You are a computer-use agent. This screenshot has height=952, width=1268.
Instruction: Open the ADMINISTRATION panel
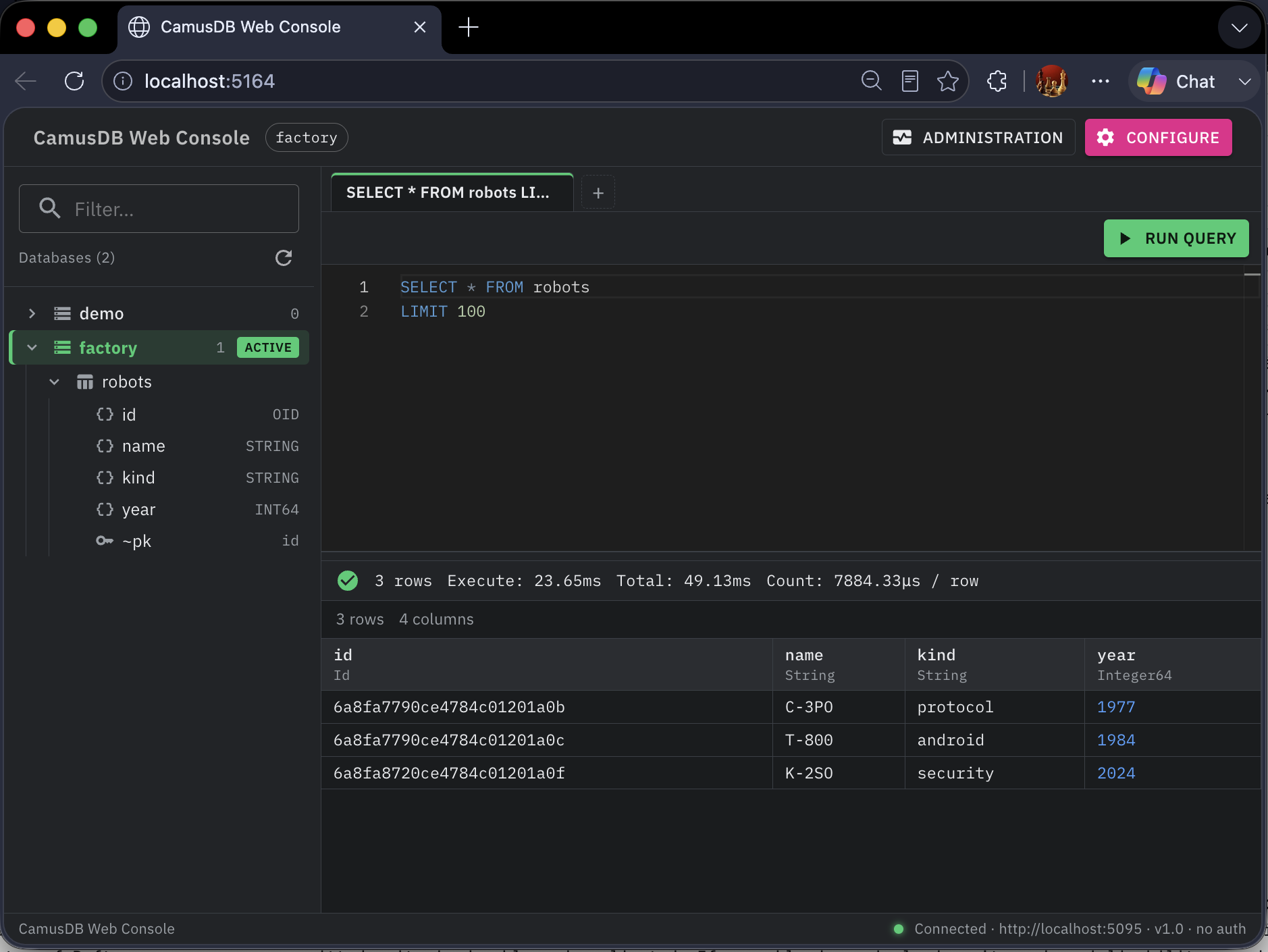[978, 138]
